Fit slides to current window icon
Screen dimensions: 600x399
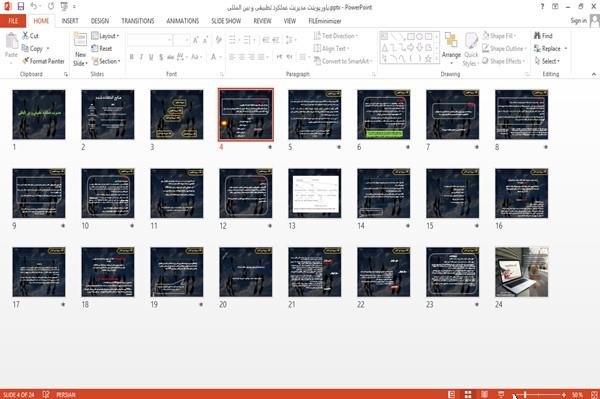594,394
